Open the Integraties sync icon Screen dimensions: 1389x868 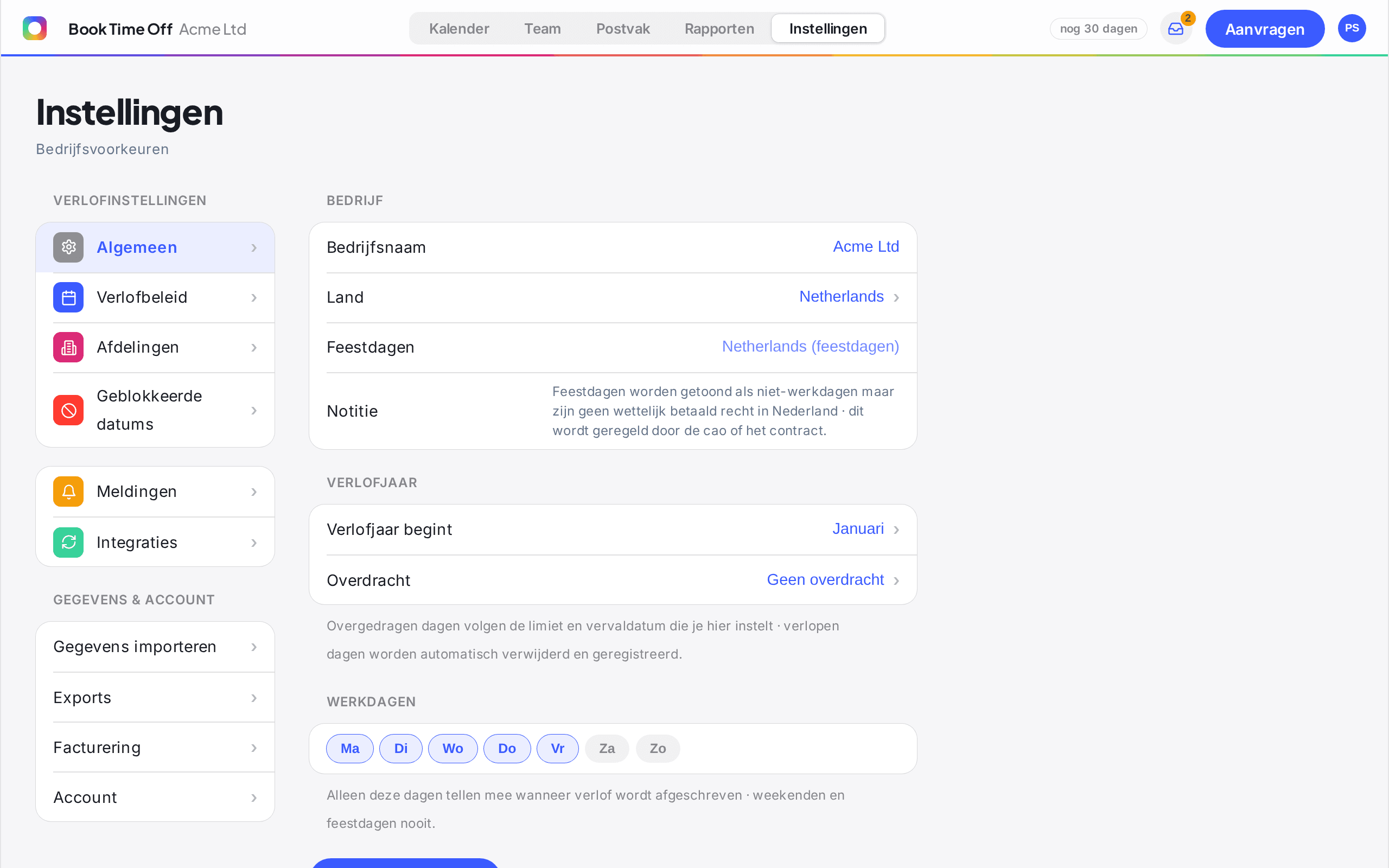click(x=68, y=542)
